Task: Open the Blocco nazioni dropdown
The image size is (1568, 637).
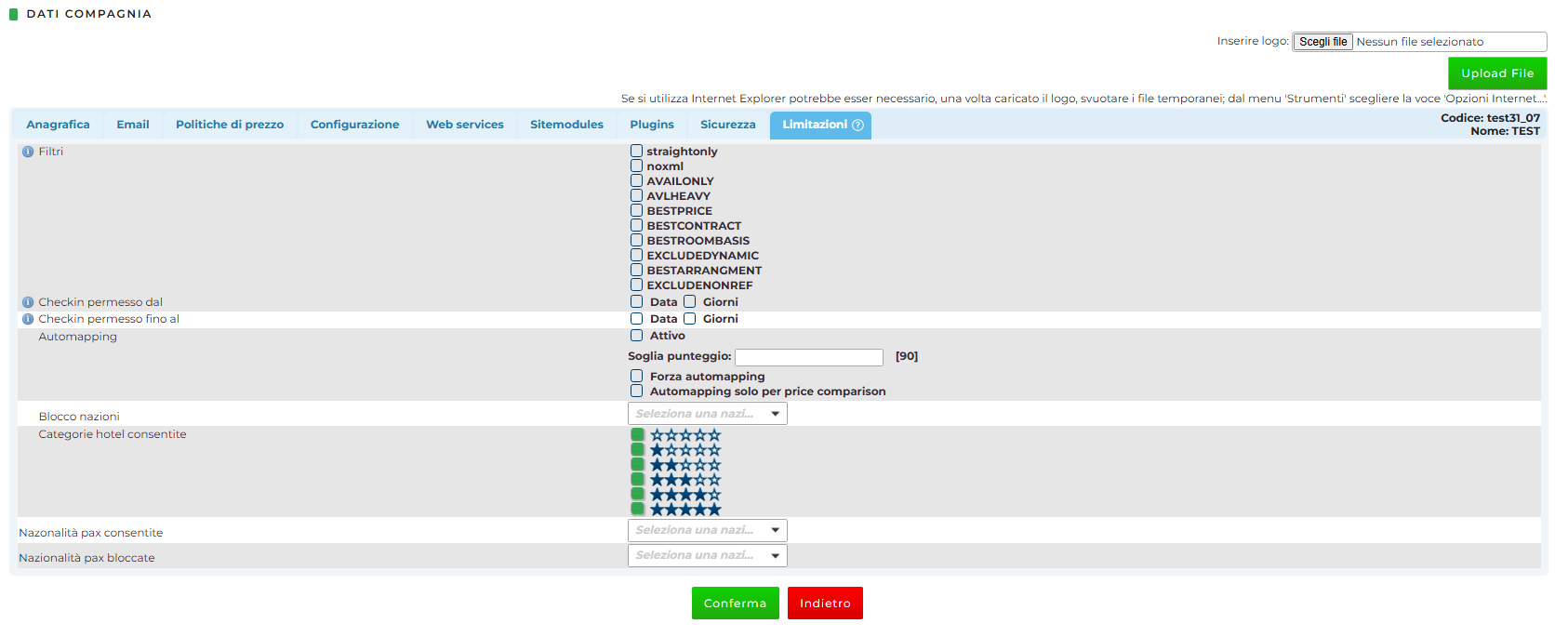Action: (x=708, y=414)
